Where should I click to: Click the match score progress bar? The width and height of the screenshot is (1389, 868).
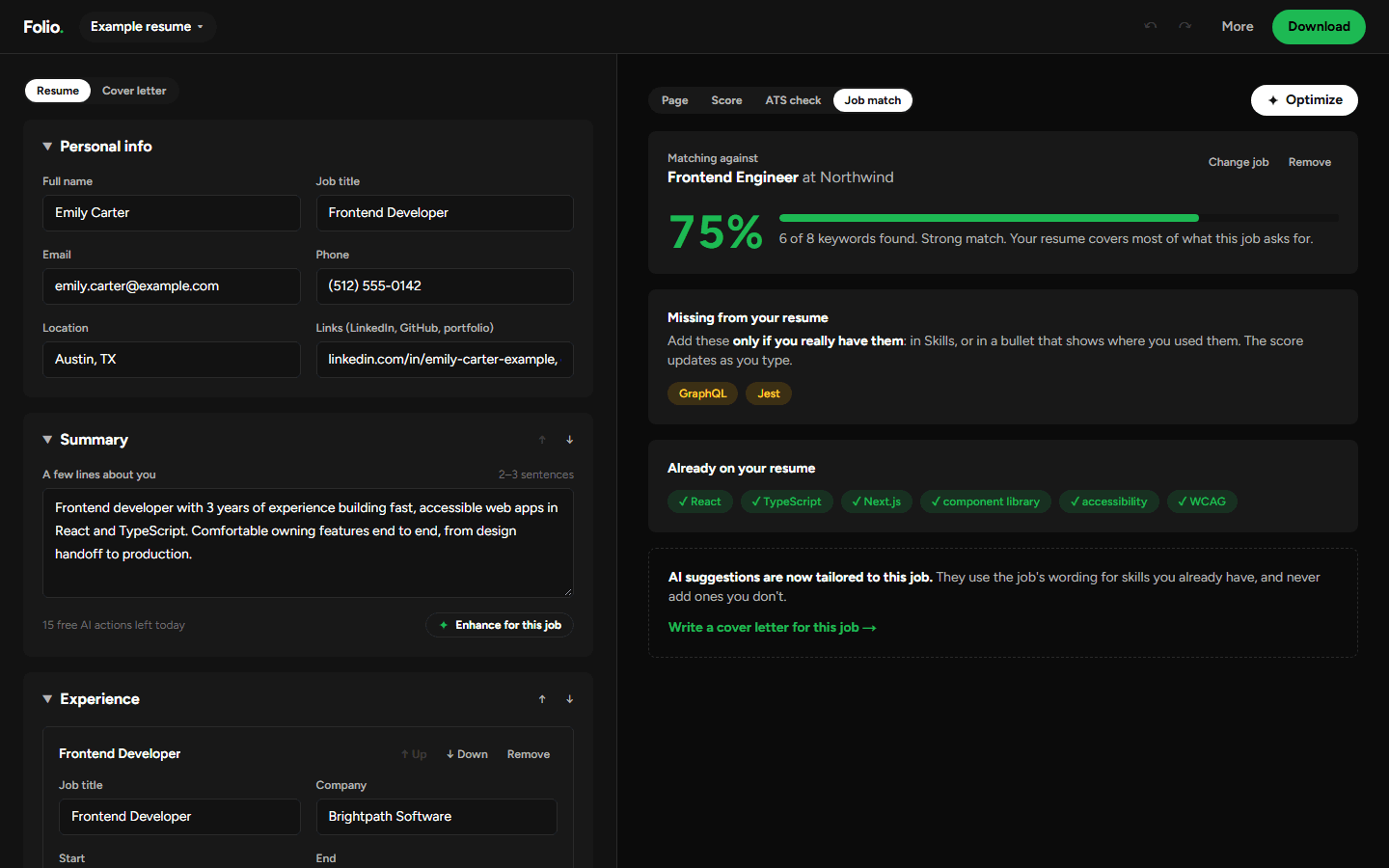click(1059, 218)
